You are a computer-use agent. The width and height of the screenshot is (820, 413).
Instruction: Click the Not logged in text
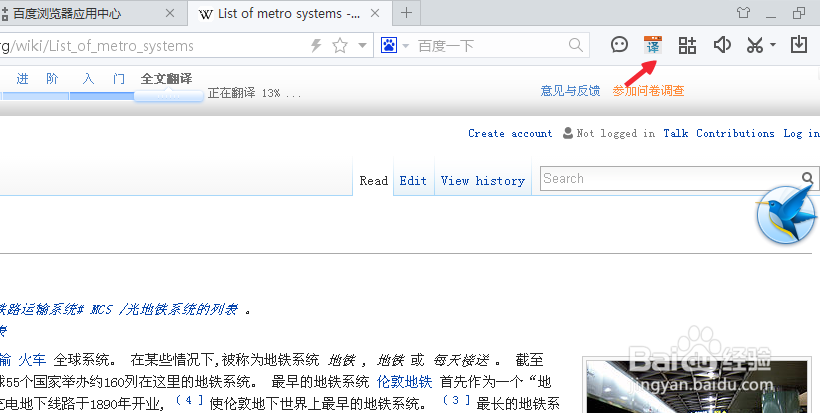(x=616, y=133)
